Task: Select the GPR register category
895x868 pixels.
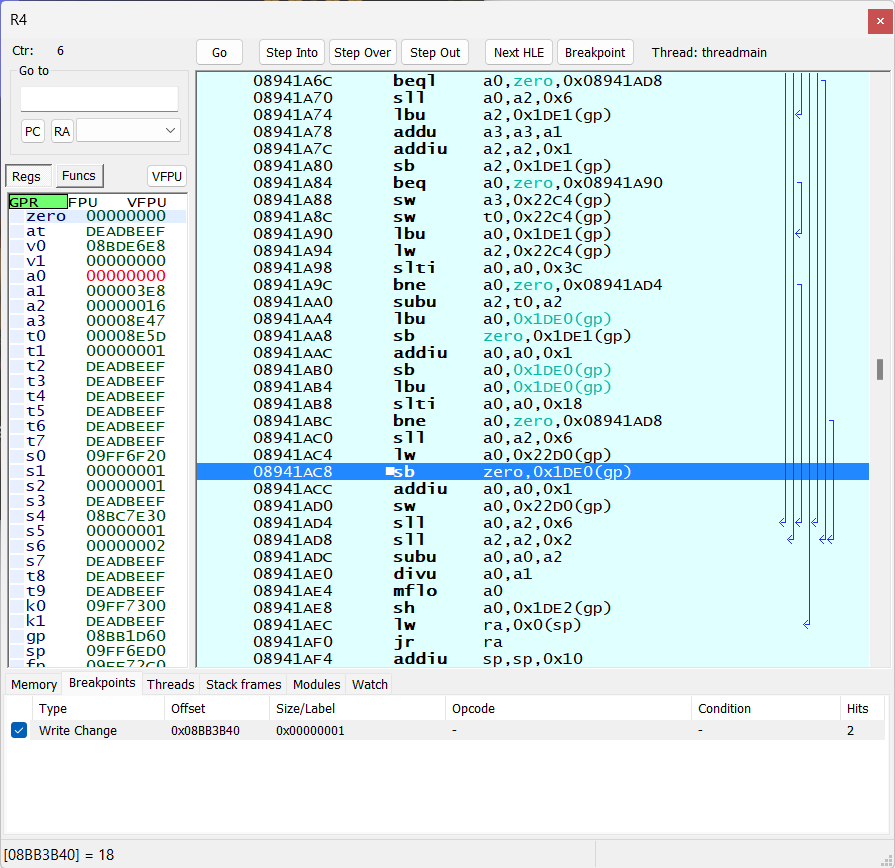Action: [x=38, y=202]
